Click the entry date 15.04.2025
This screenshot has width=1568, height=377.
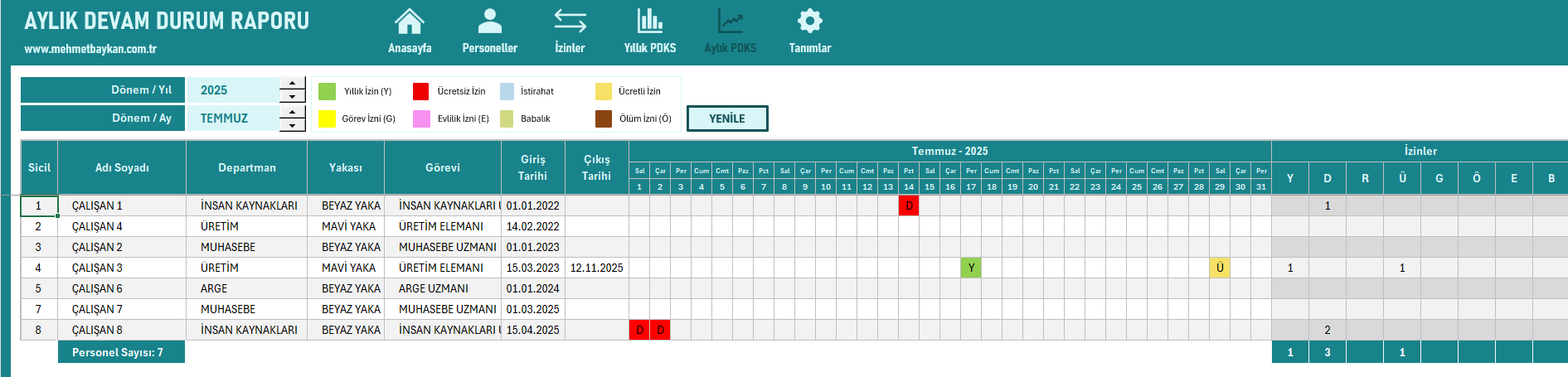533,330
